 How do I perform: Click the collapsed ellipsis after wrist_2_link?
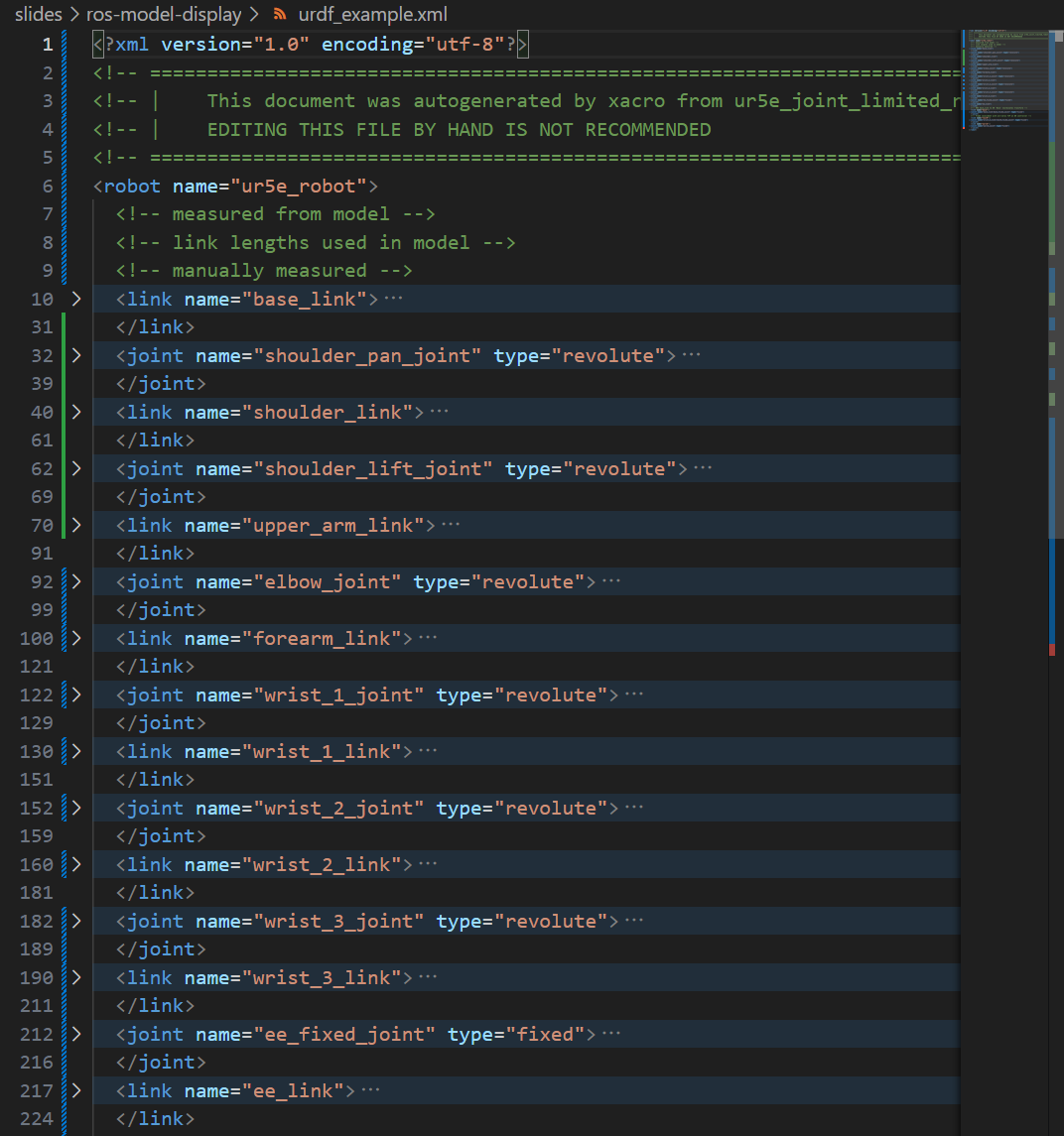(x=428, y=863)
